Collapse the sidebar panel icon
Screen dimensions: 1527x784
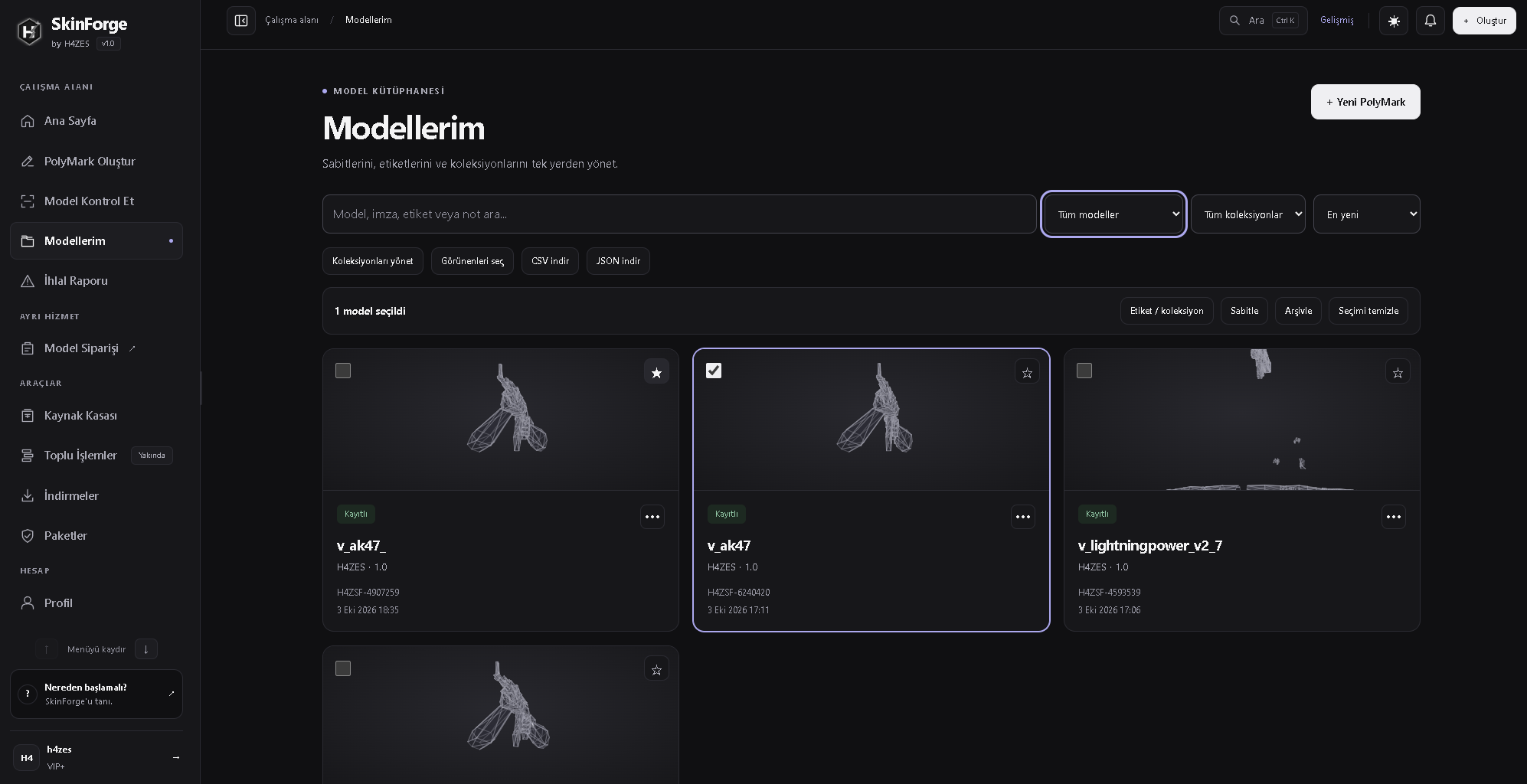241,21
